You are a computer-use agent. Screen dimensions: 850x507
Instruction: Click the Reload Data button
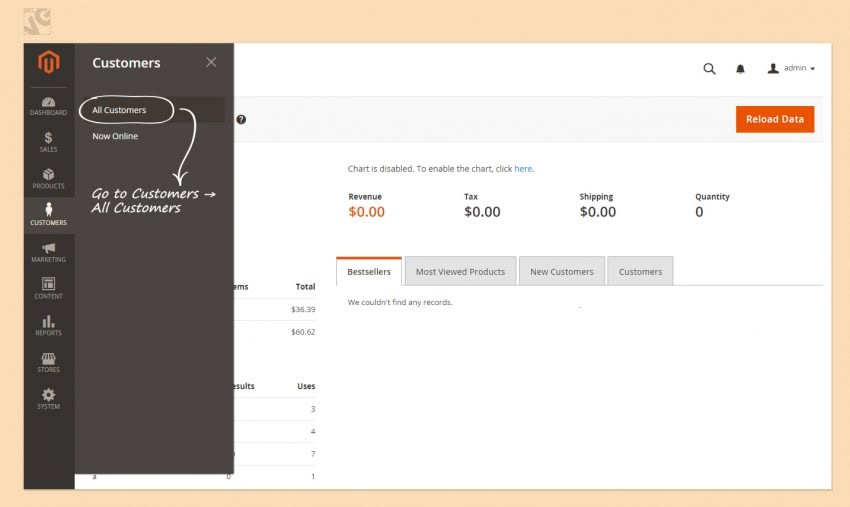pos(775,119)
